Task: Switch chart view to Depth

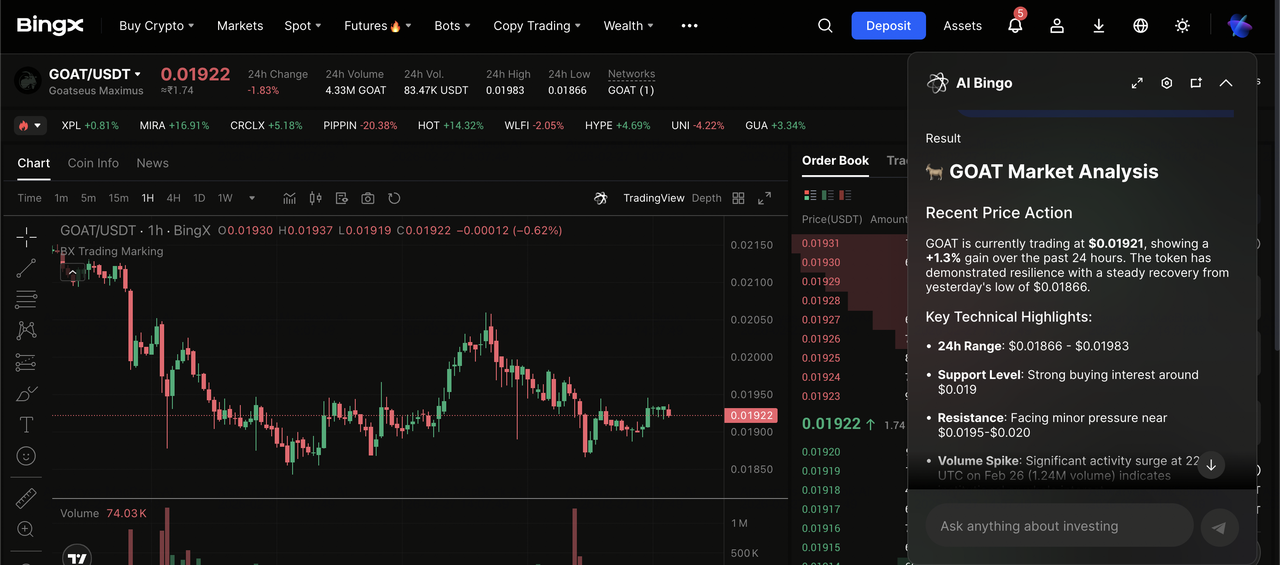Action: (x=706, y=198)
